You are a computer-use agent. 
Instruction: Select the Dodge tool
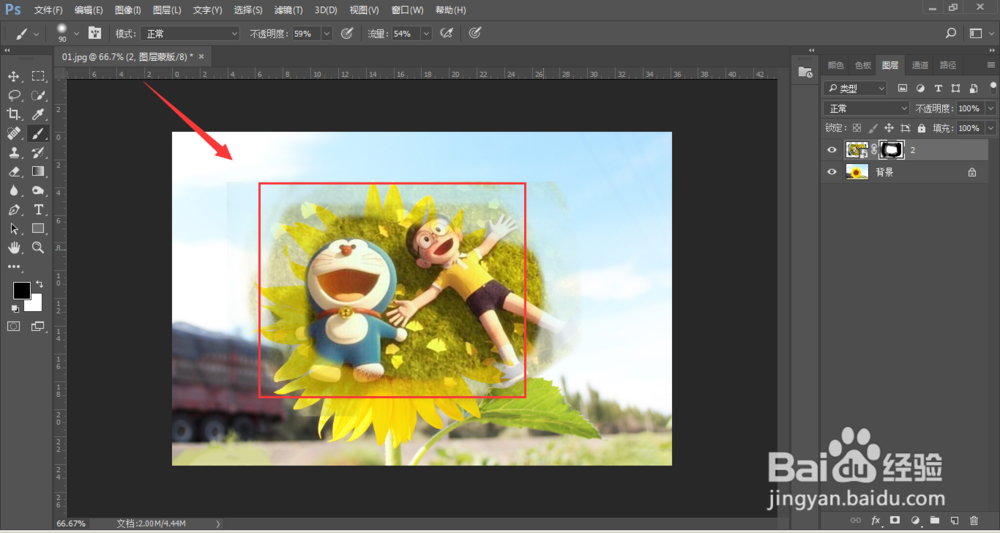[x=38, y=191]
